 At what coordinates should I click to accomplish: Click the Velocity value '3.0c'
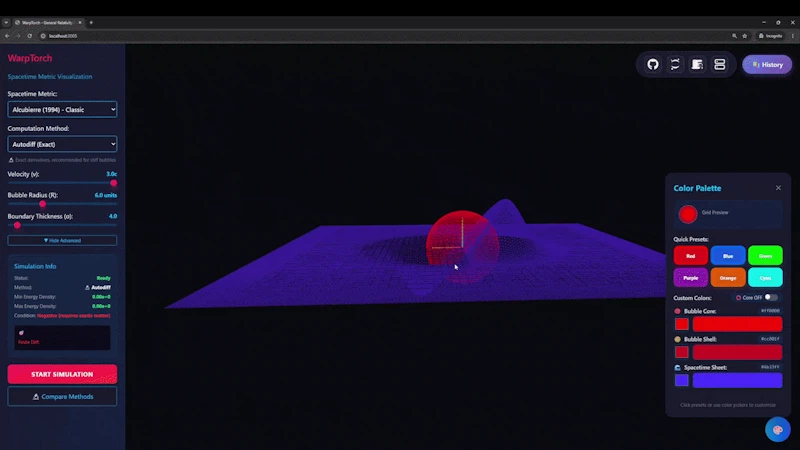pyautogui.click(x=111, y=174)
